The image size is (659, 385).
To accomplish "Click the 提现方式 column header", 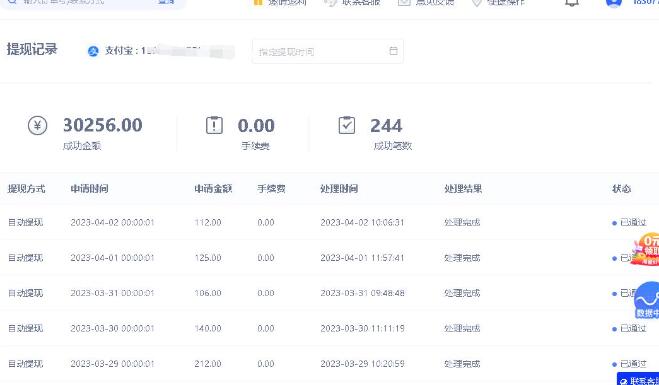I will pos(26,189).
